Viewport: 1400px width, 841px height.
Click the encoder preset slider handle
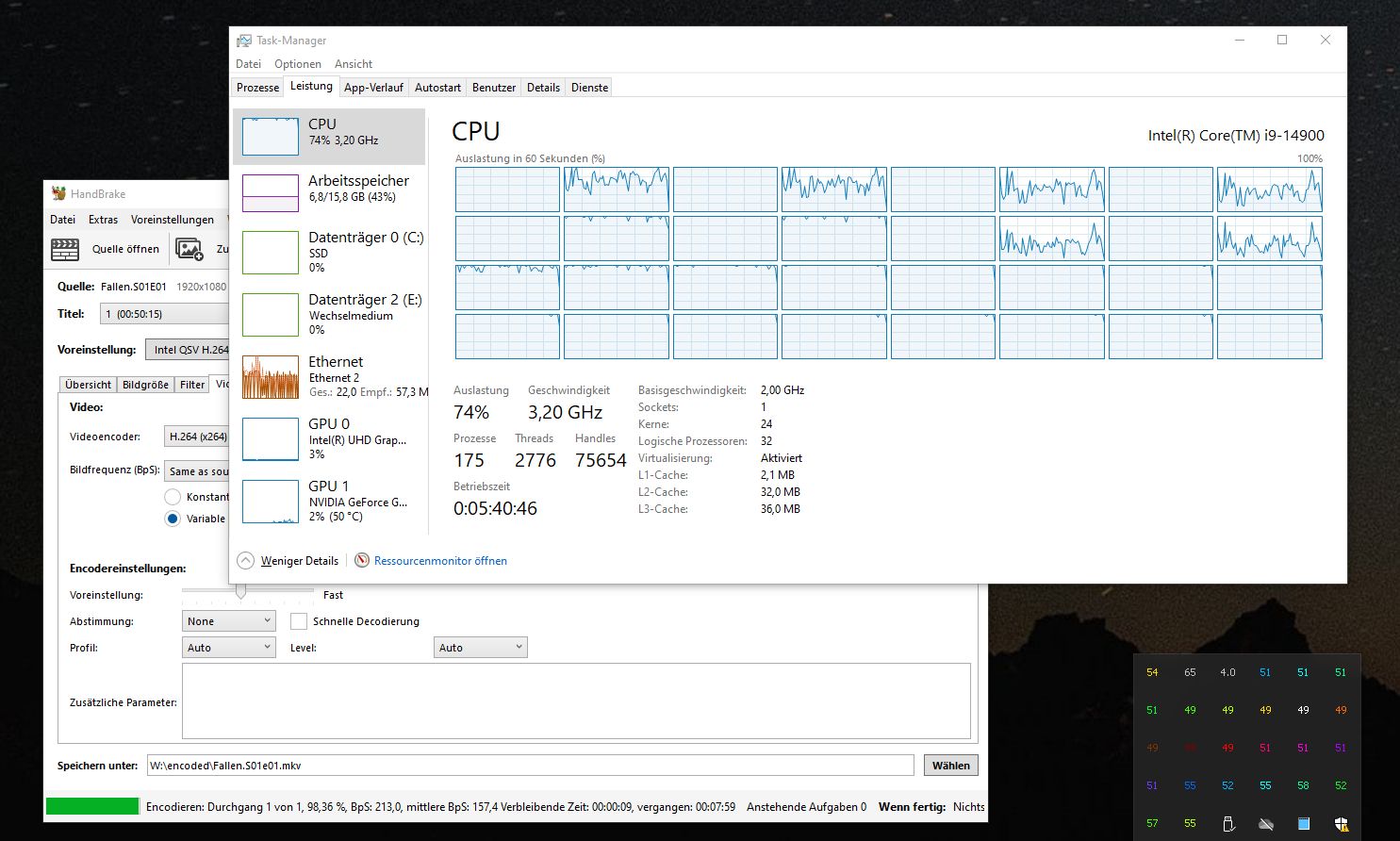tap(241, 591)
